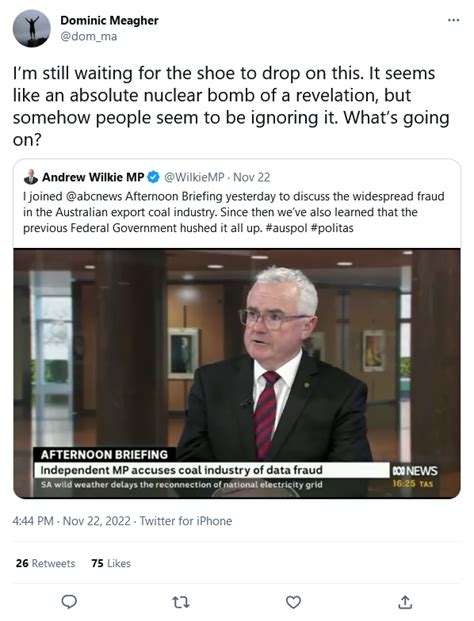The width and height of the screenshot is (474, 621).
Task: Open the @WilkieMP handle
Action: pos(194,177)
